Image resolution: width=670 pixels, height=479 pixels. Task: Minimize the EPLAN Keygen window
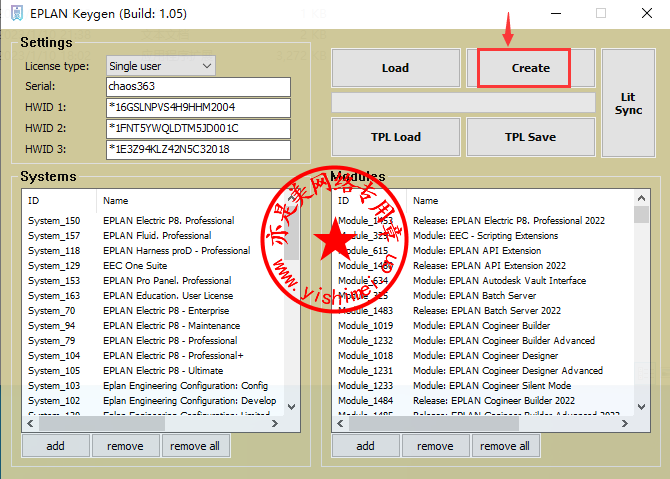click(x=556, y=13)
